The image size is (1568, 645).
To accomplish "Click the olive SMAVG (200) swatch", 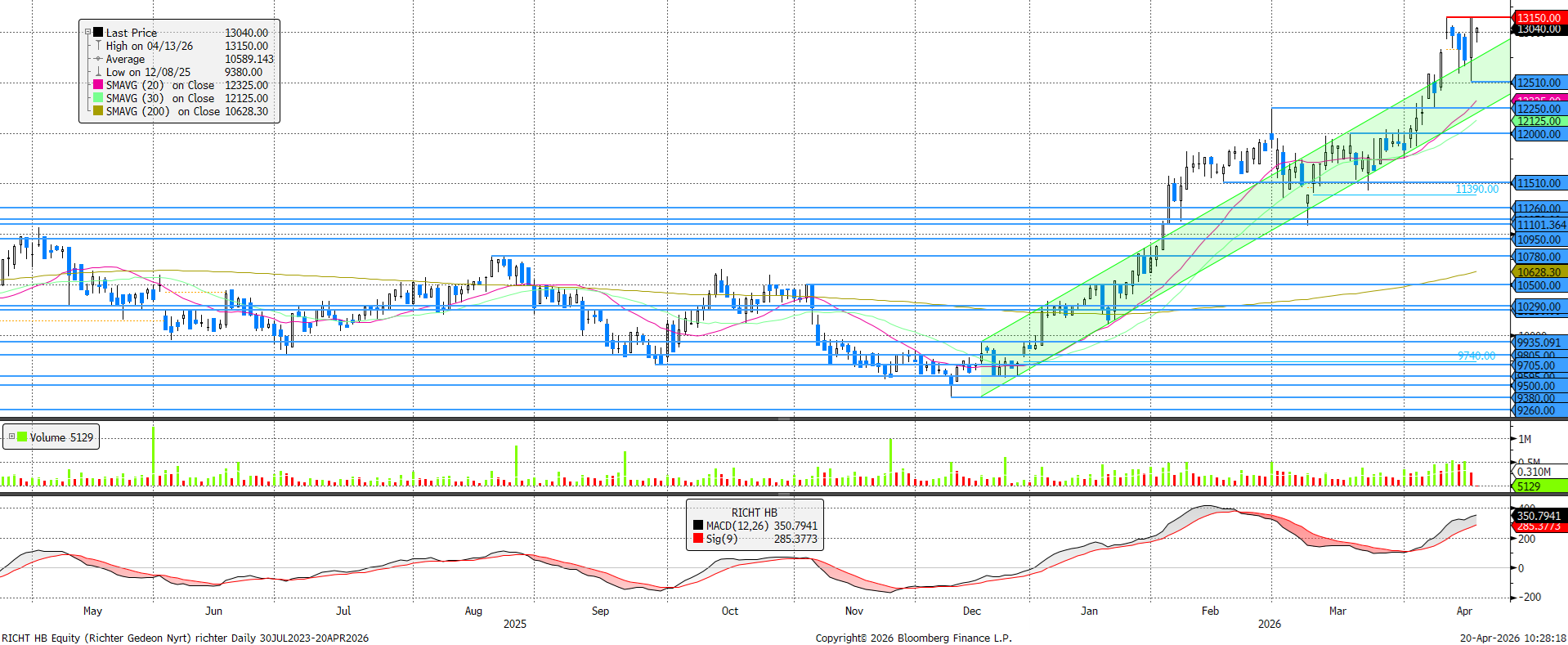I will coord(98,111).
